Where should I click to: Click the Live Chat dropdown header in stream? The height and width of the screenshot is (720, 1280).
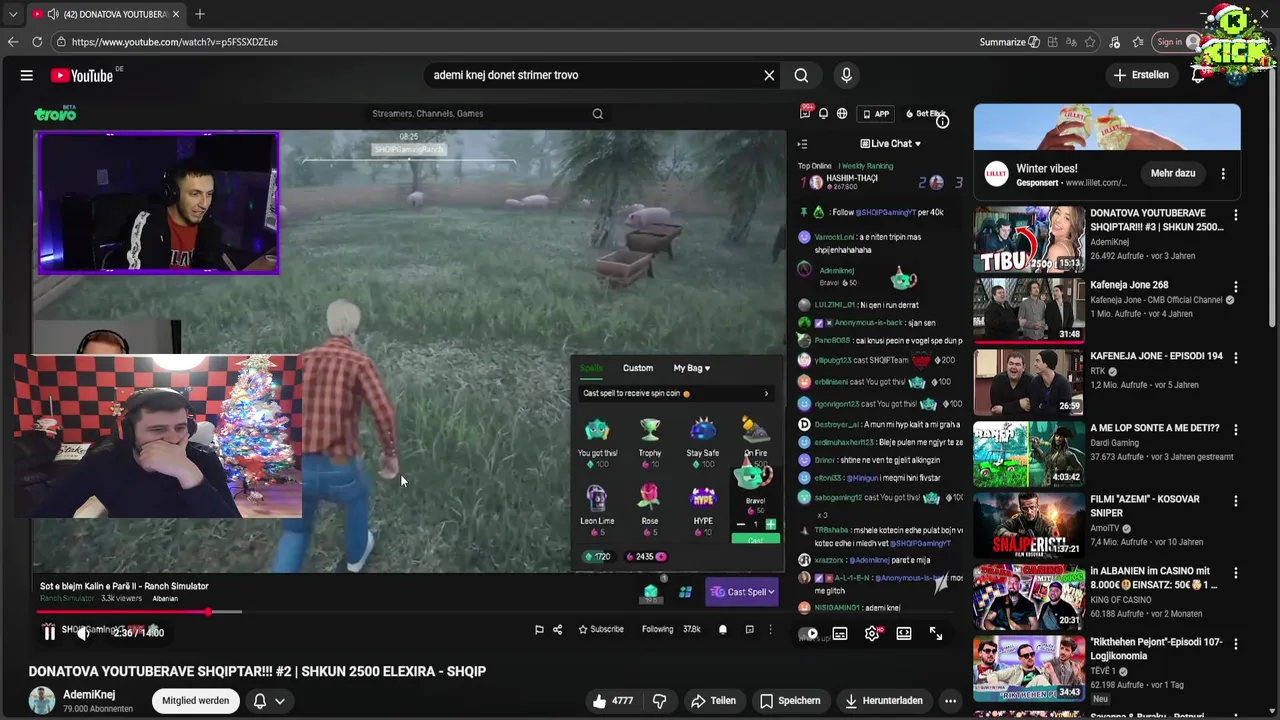(x=890, y=143)
